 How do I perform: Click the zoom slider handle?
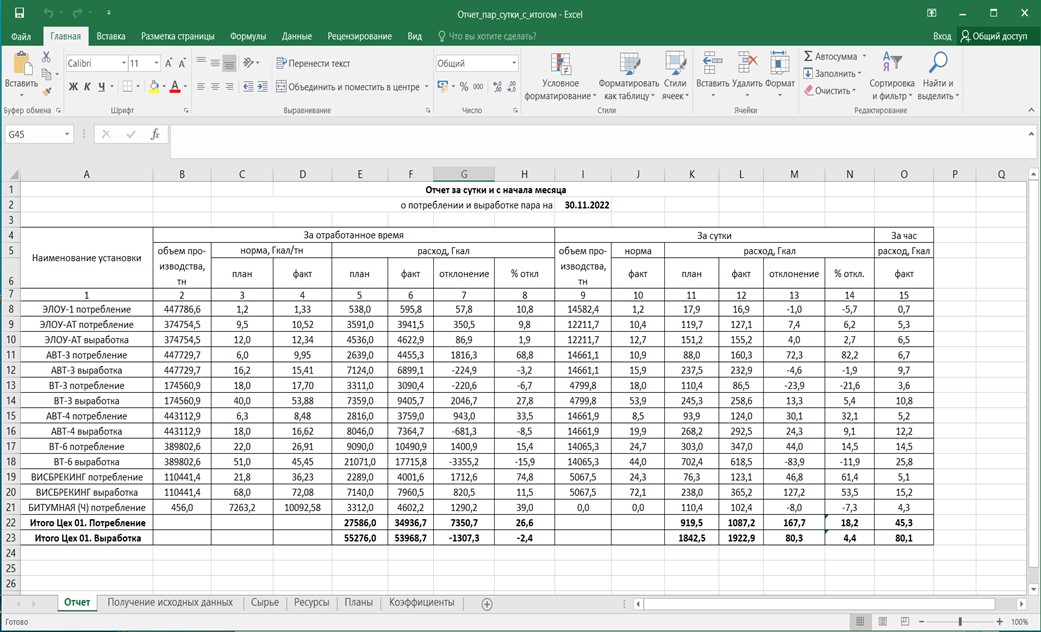tap(960, 622)
